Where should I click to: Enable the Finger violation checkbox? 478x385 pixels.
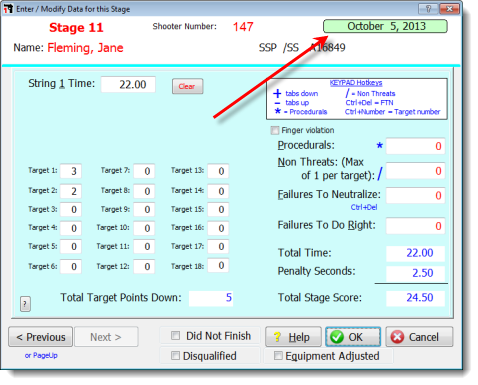(275, 130)
